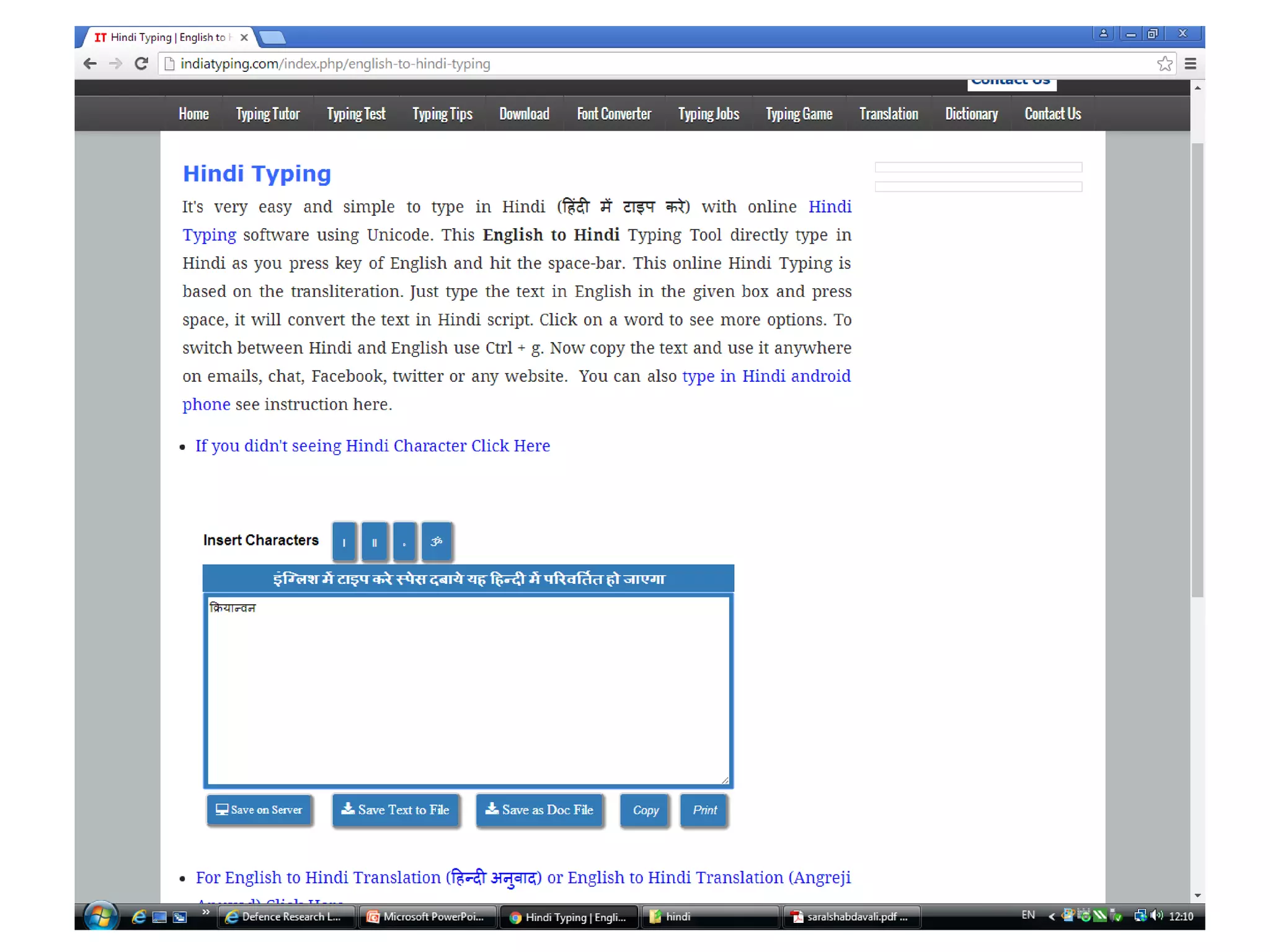Open the Font Converter menu item
This screenshot has width=1270, height=952.
(613, 114)
